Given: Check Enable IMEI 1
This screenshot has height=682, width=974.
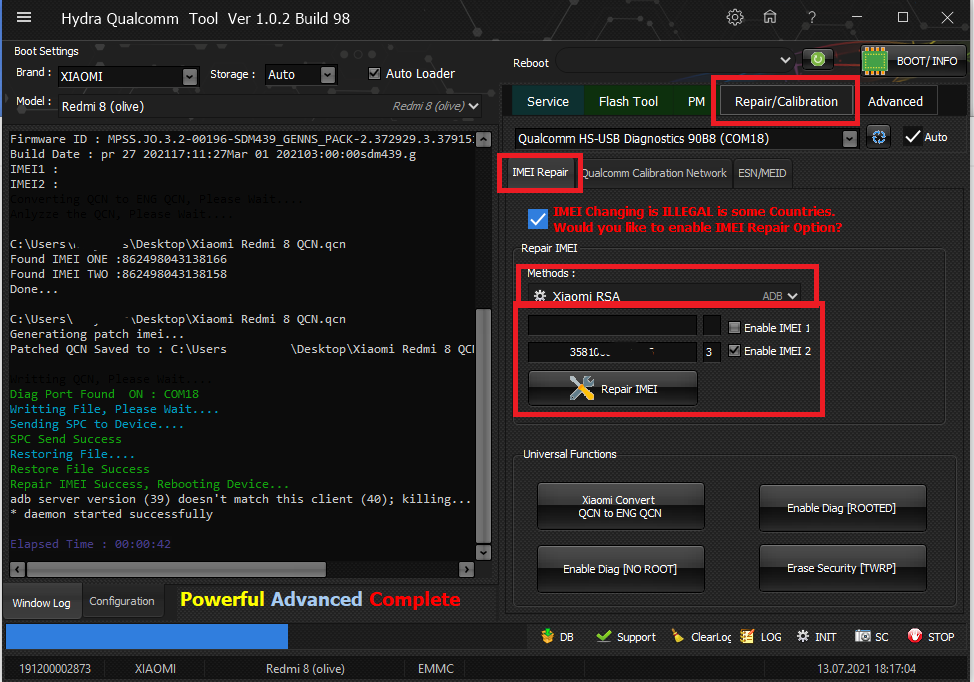Looking at the screenshot, I should coord(734,327).
